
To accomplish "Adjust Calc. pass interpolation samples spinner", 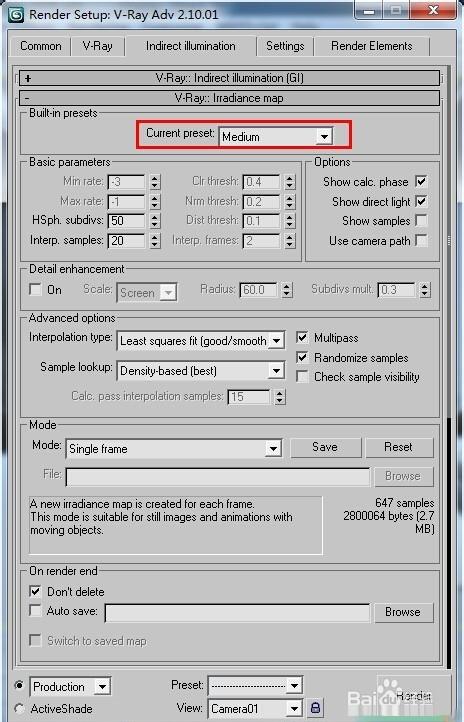I will [280, 396].
